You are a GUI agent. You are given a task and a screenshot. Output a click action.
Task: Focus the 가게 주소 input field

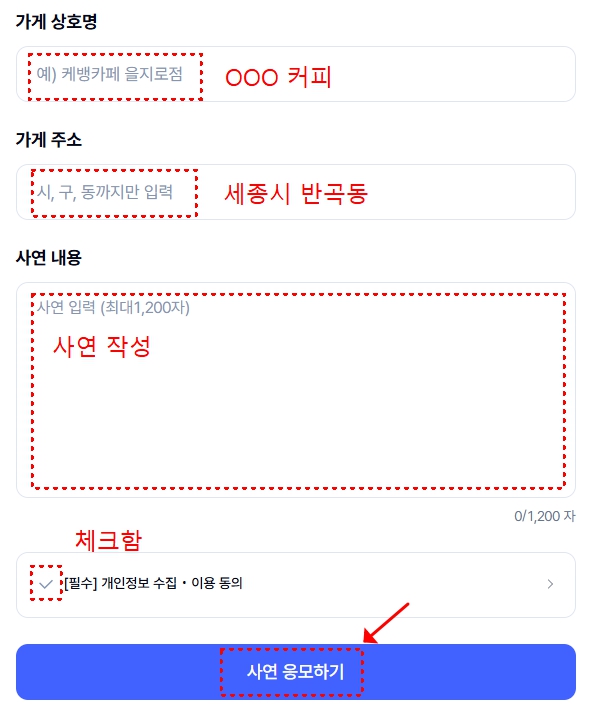coord(296,192)
